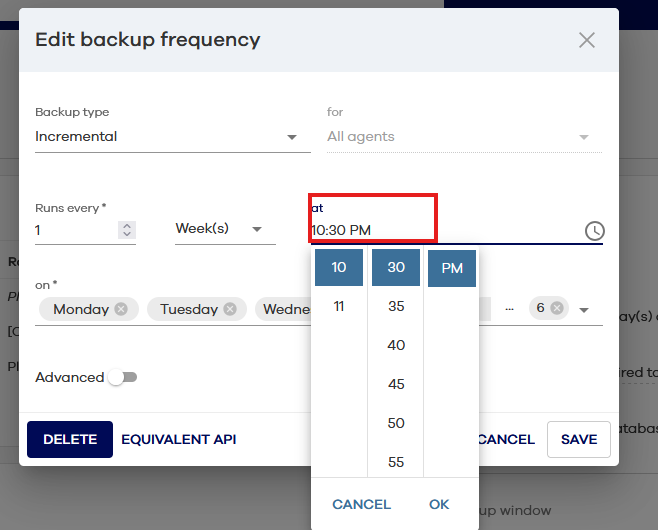Choose 35 minutes in time picker
The width and height of the screenshot is (658, 530).
(396, 306)
